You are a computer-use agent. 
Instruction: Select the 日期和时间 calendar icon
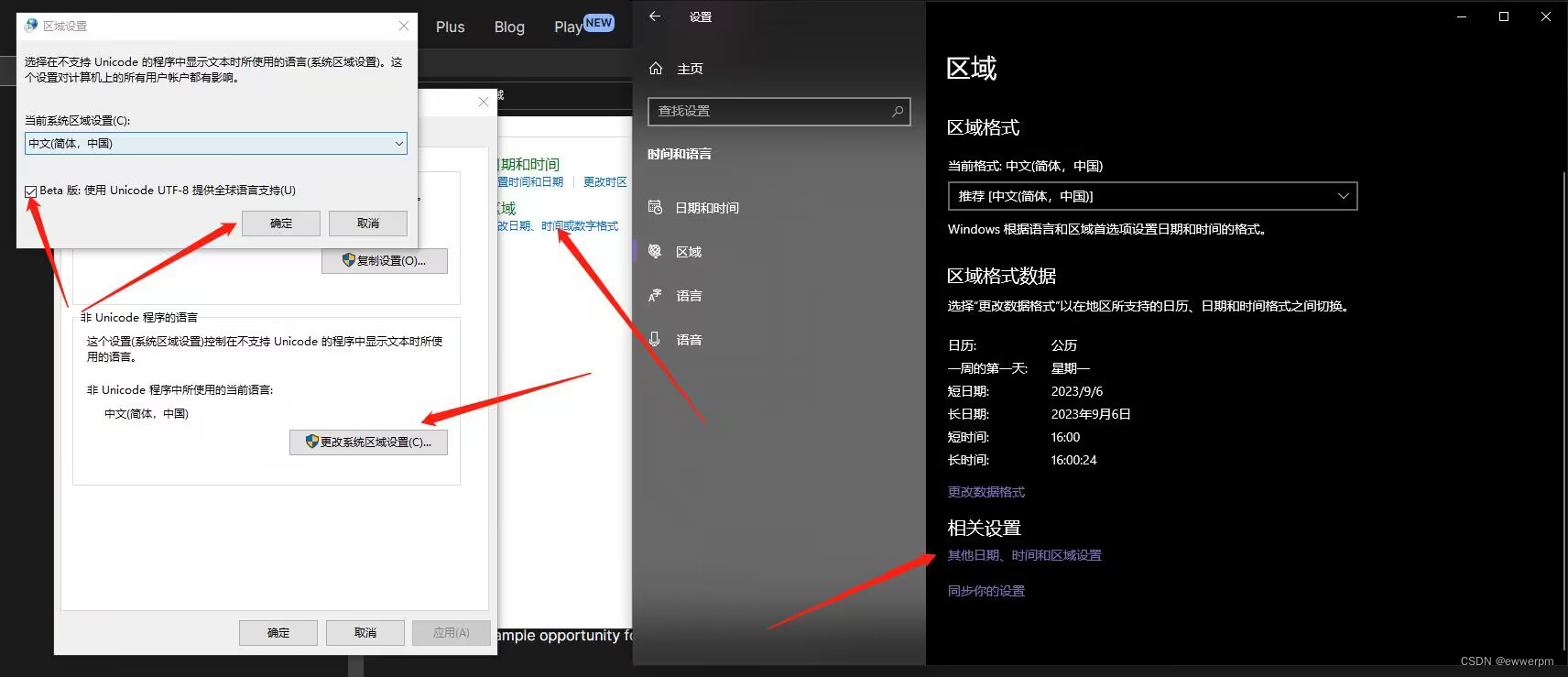655,207
